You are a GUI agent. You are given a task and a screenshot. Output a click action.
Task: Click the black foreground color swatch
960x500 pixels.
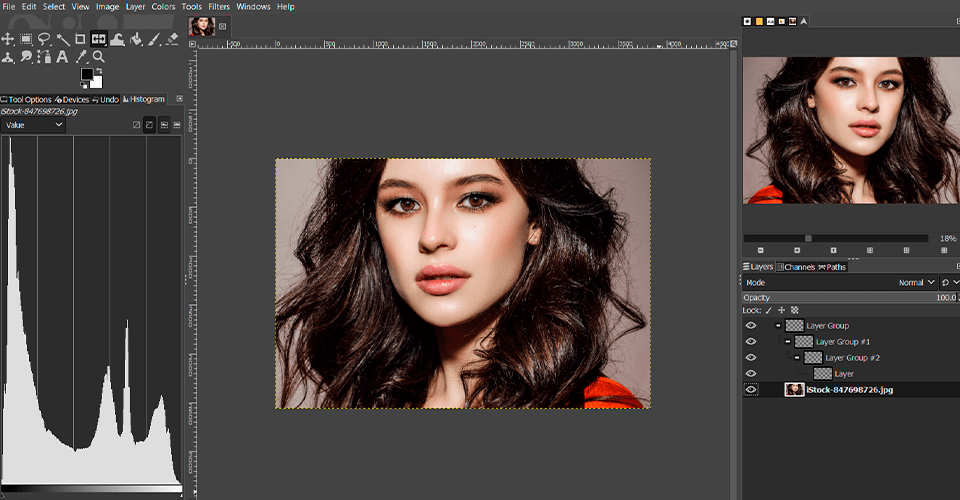pos(86,74)
